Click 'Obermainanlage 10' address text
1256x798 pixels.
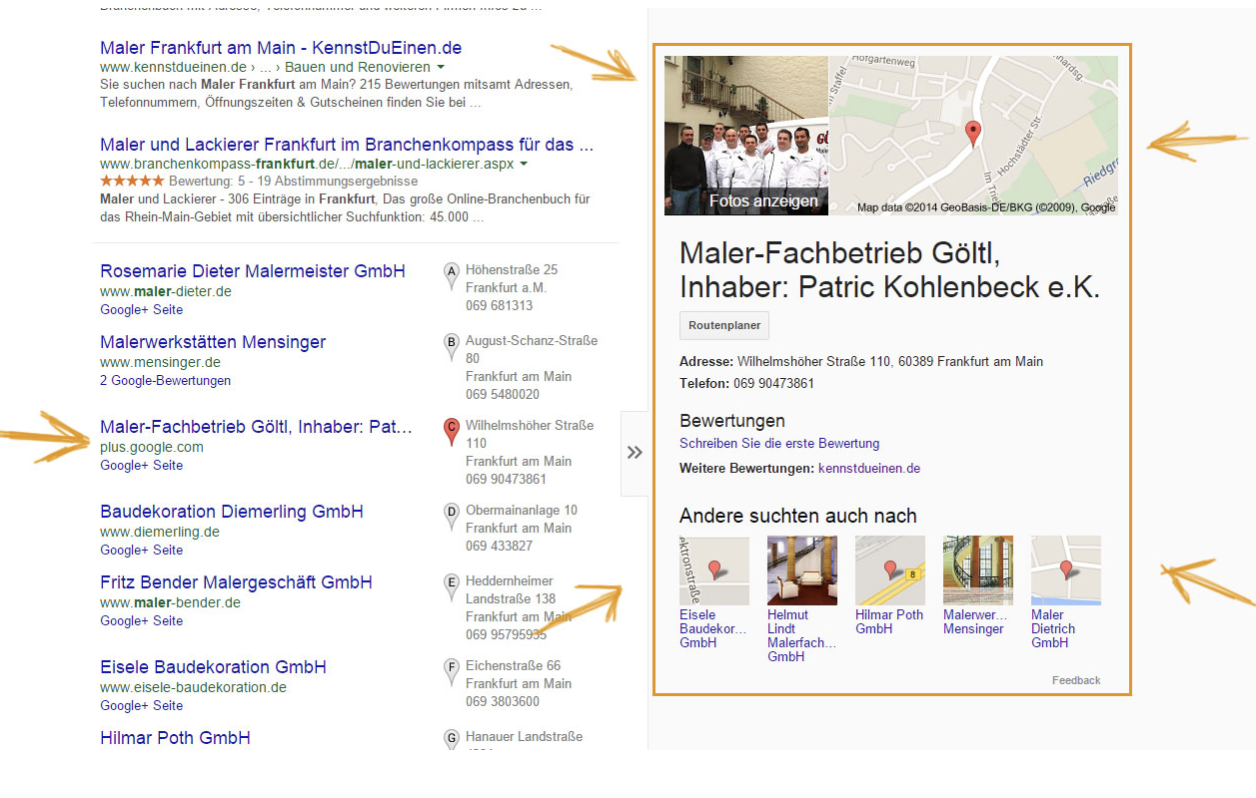[x=521, y=510]
